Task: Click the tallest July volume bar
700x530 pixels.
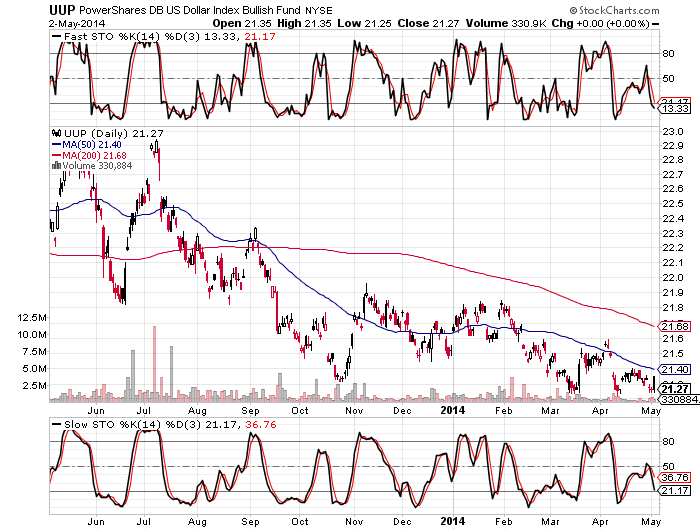Action: [x=154, y=363]
